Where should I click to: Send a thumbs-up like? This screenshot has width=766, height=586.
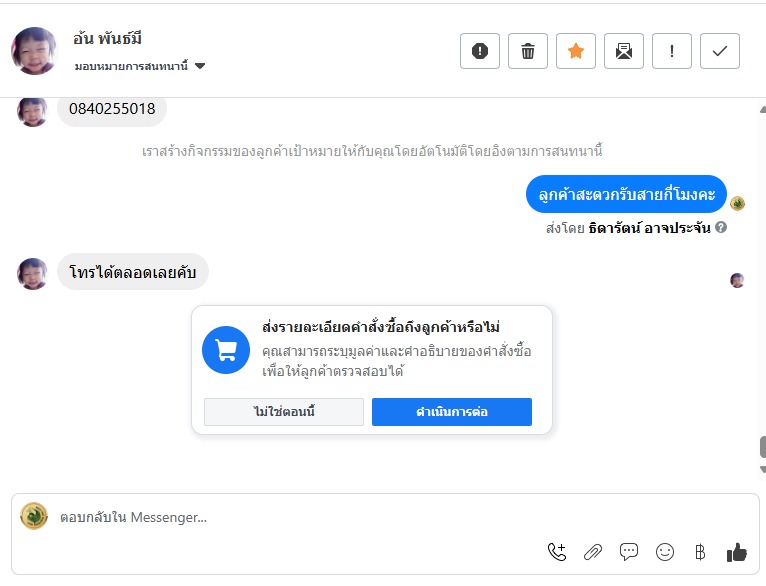[x=737, y=551]
